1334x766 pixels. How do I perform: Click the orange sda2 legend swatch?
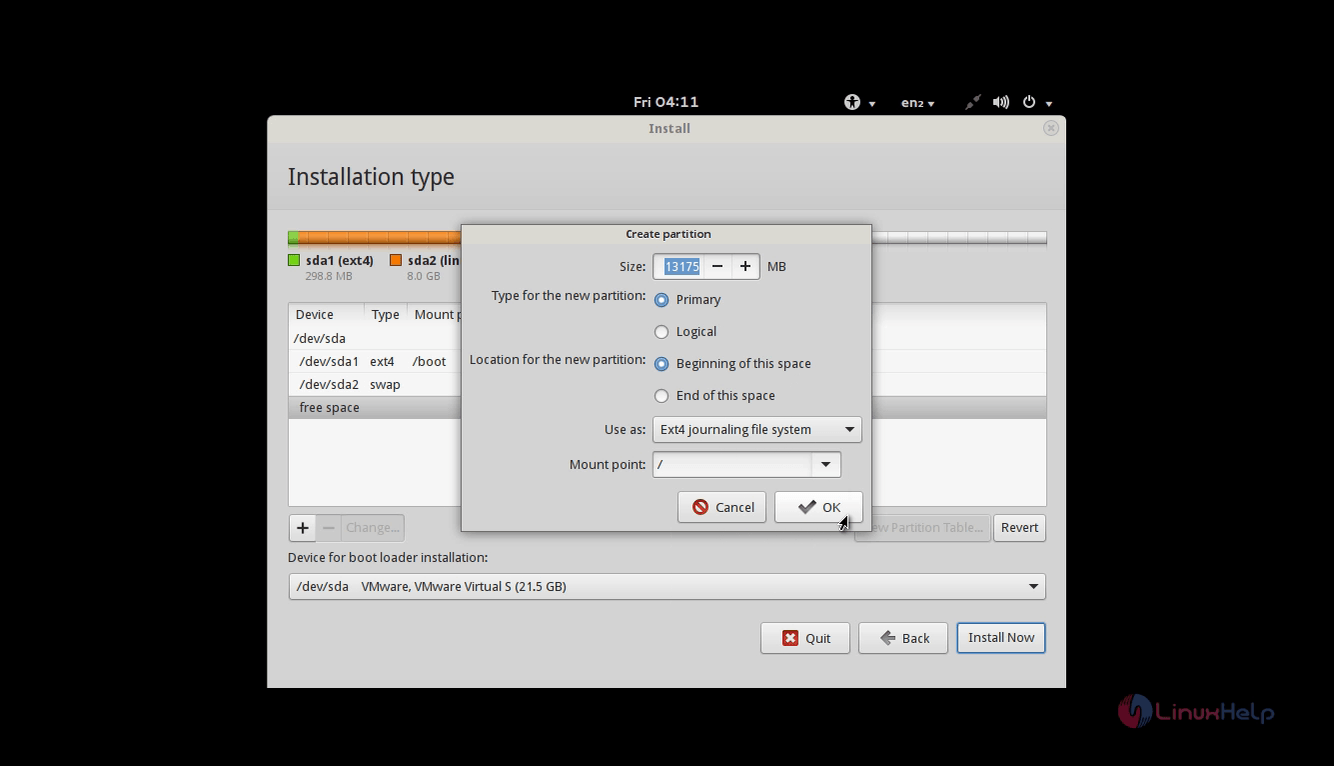click(x=396, y=260)
